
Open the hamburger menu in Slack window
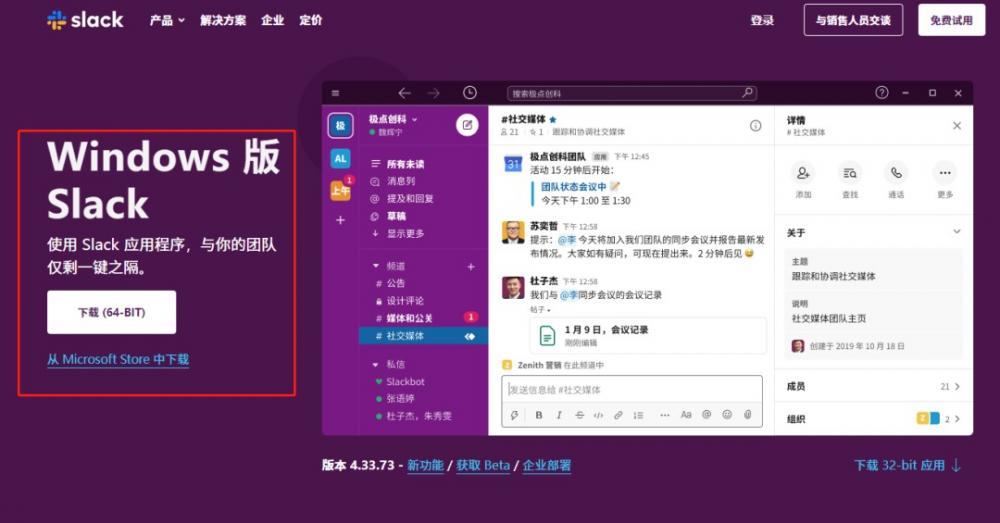[335, 93]
